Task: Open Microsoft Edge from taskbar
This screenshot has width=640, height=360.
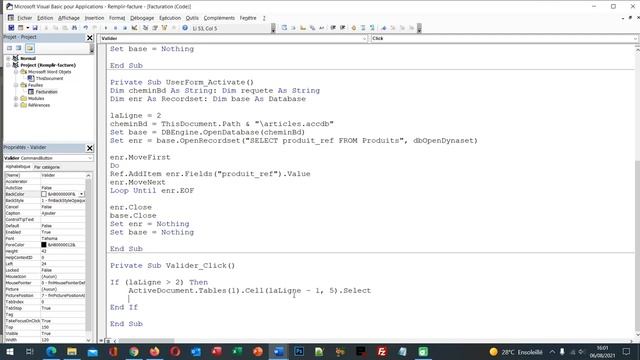Action: pos(51,351)
